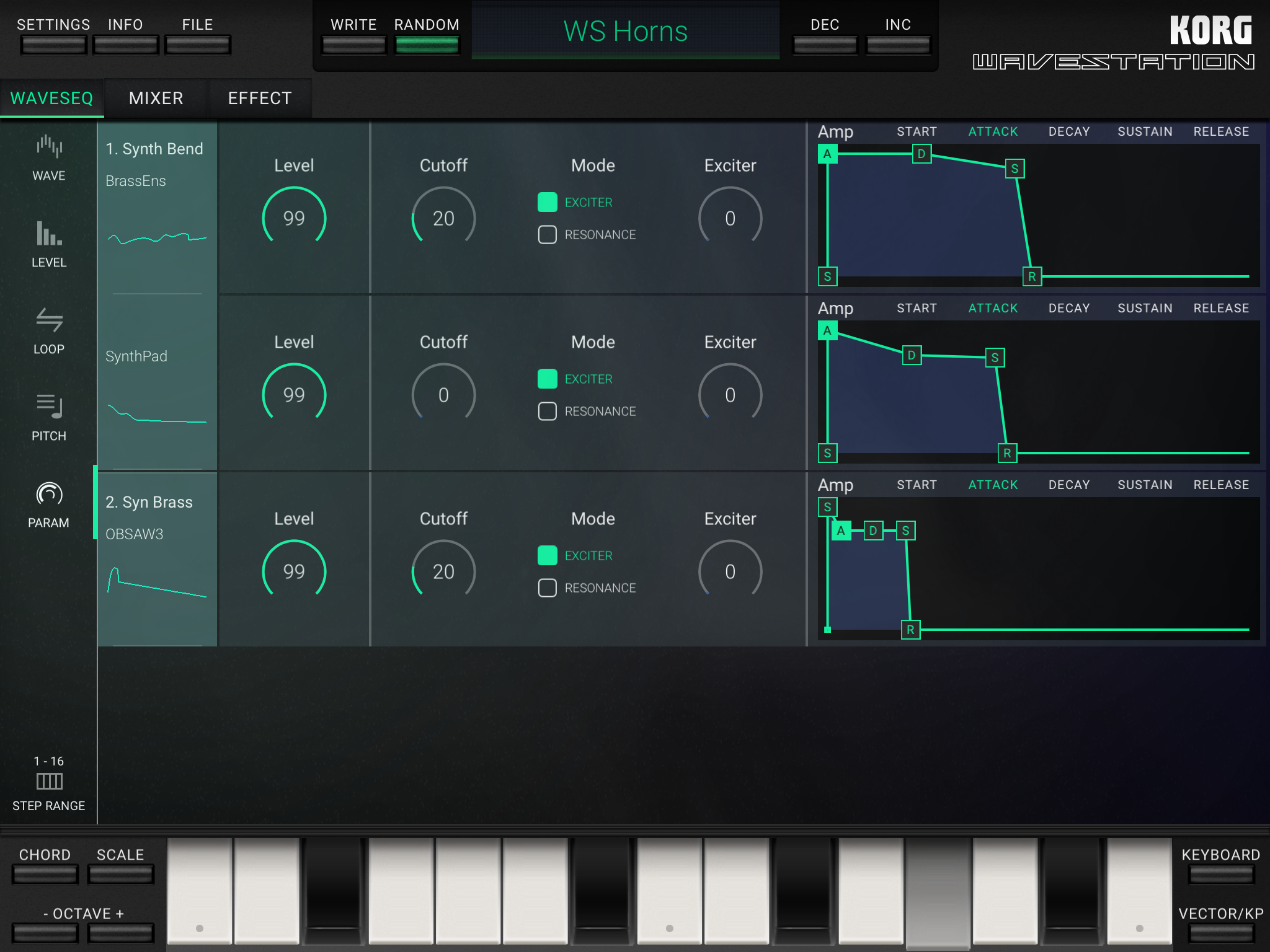
Task: Click the D node in OBSAW3 envelope
Action: click(x=873, y=531)
